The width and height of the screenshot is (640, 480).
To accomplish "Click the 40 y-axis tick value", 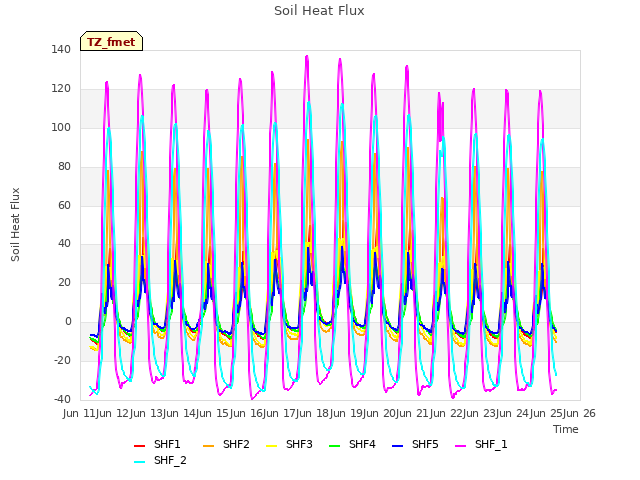I will [64, 244].
